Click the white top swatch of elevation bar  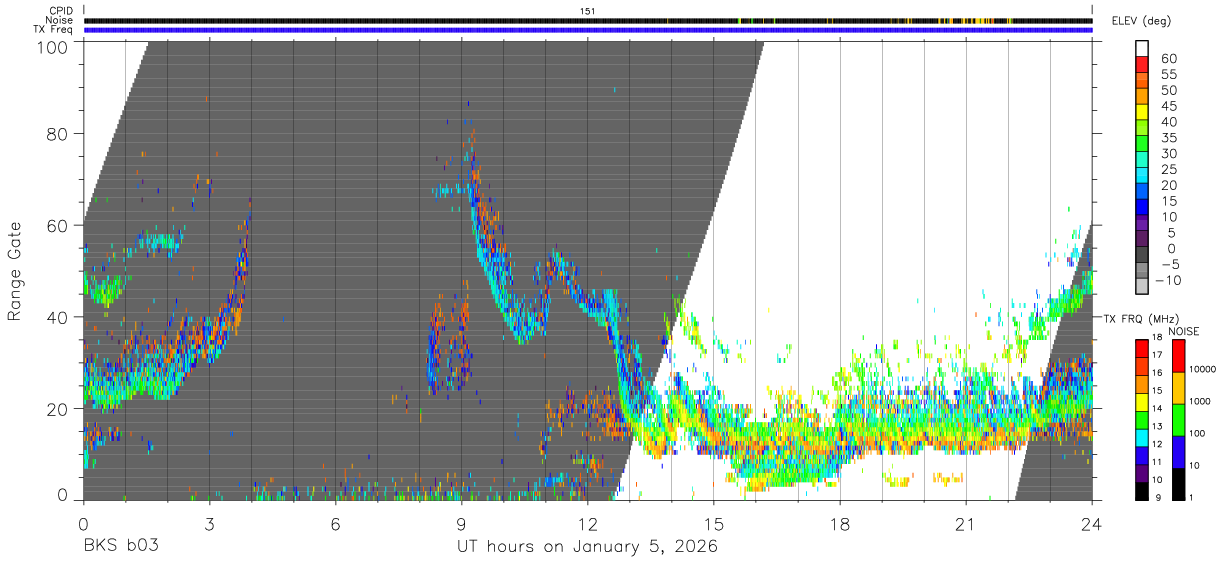coord(1142,50)
